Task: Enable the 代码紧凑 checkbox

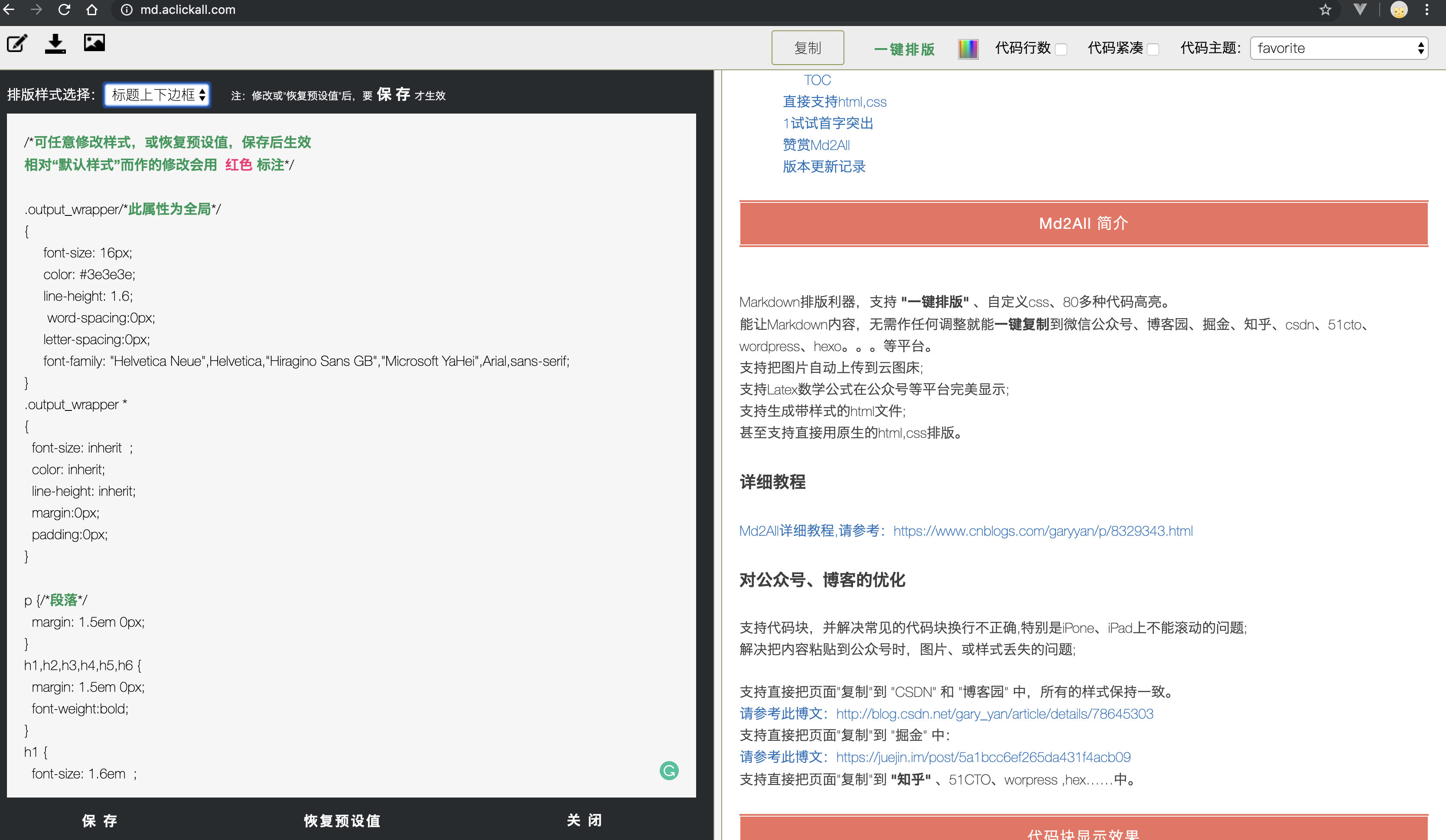Action: [x=1153, y=49]
